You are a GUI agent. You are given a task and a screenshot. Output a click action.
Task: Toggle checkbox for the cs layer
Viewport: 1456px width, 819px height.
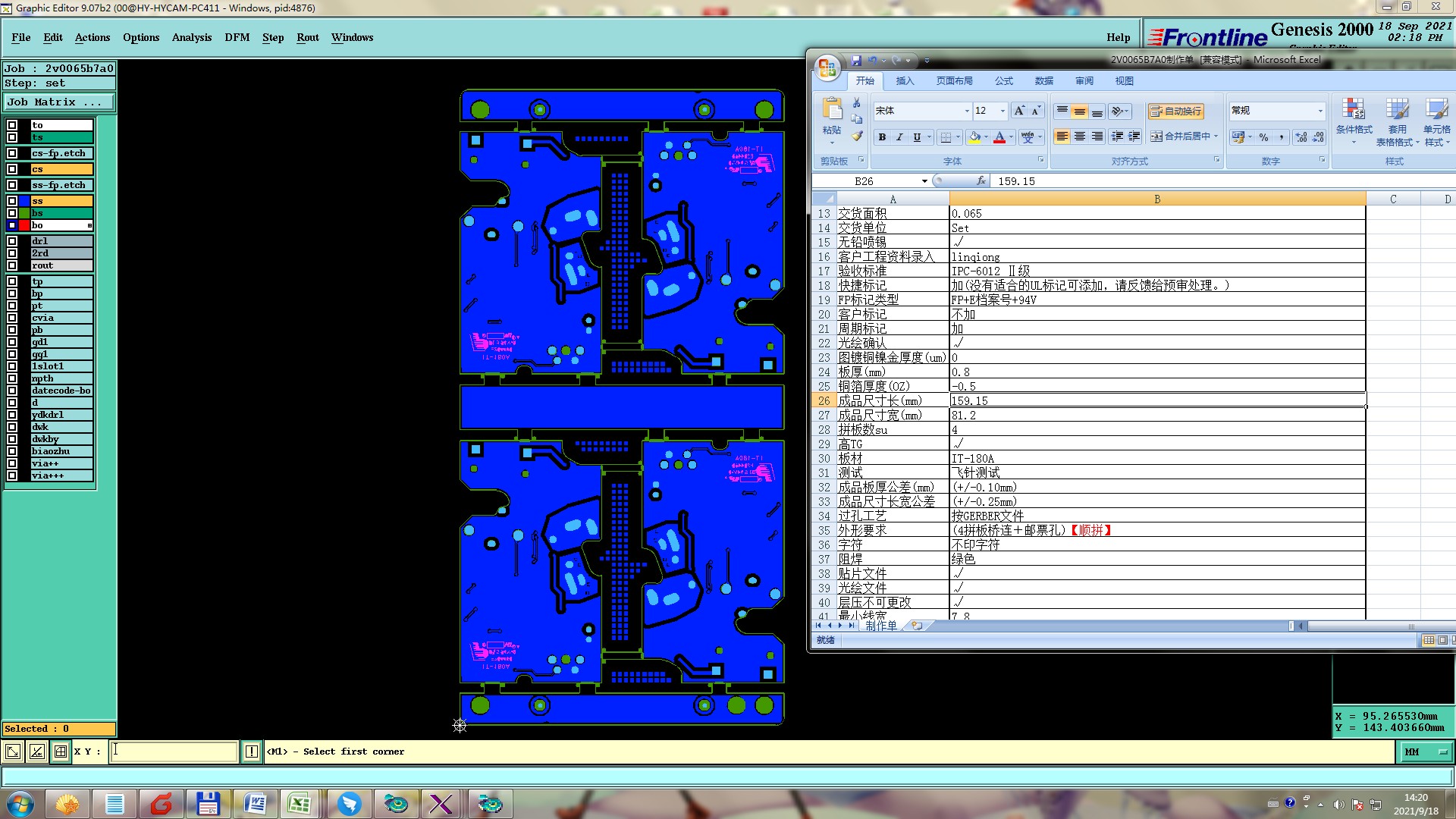coord(12,169)
